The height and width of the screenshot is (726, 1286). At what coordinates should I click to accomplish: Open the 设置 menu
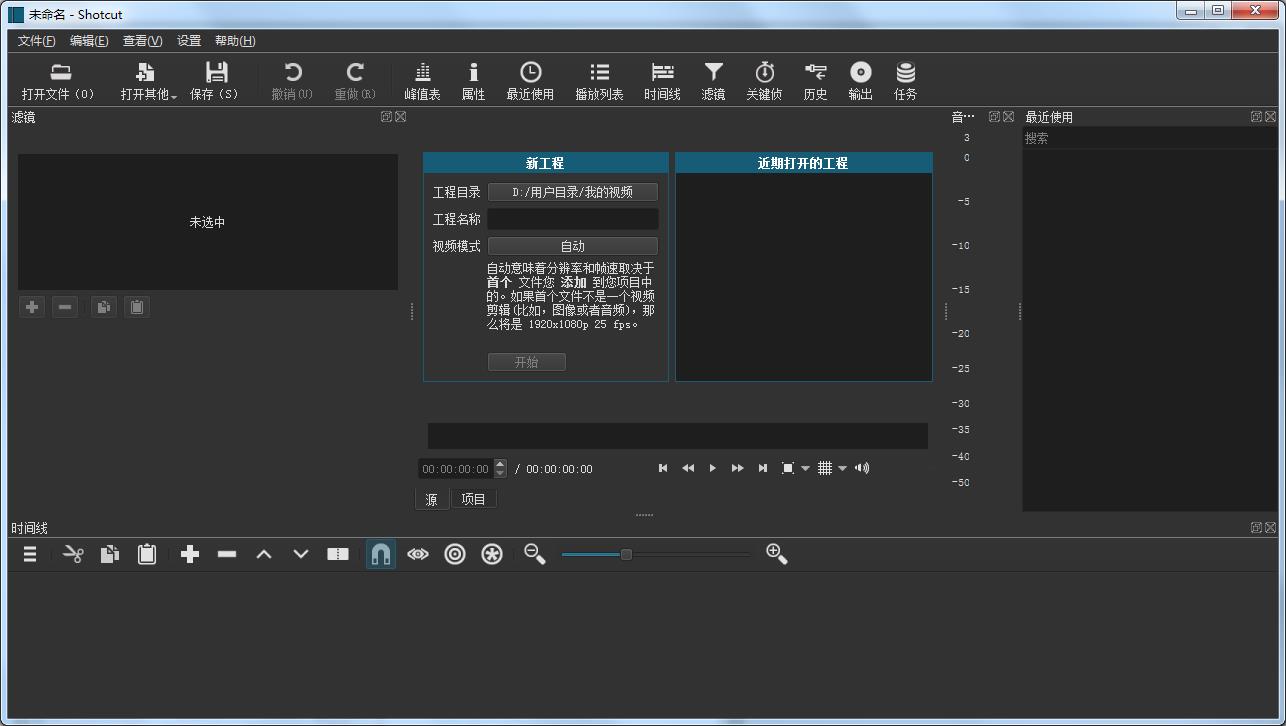[189, 41]
